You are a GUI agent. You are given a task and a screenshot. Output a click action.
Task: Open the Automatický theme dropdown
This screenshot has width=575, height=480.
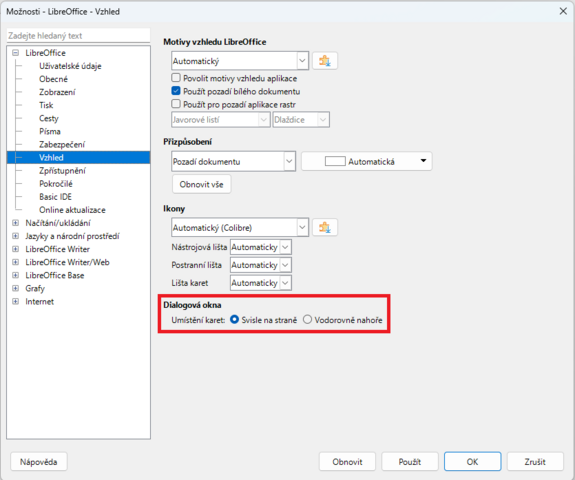tap(240, 61)
